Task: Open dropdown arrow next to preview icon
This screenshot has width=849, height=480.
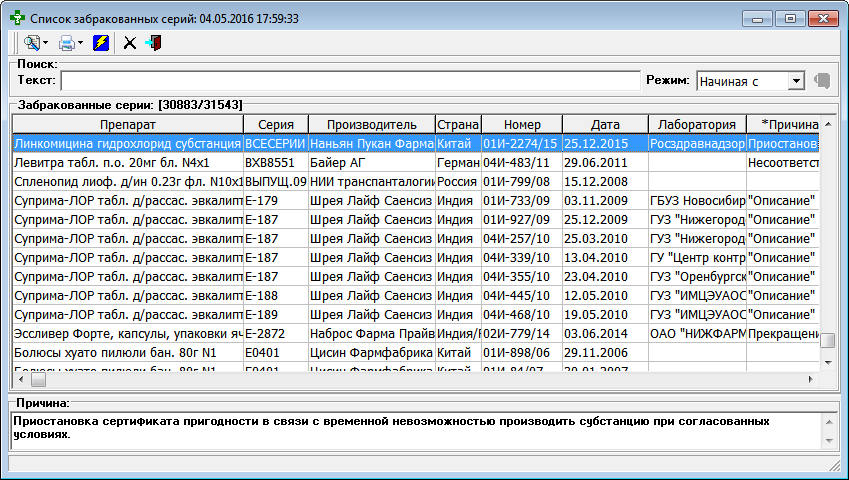Action: (45, 43)
